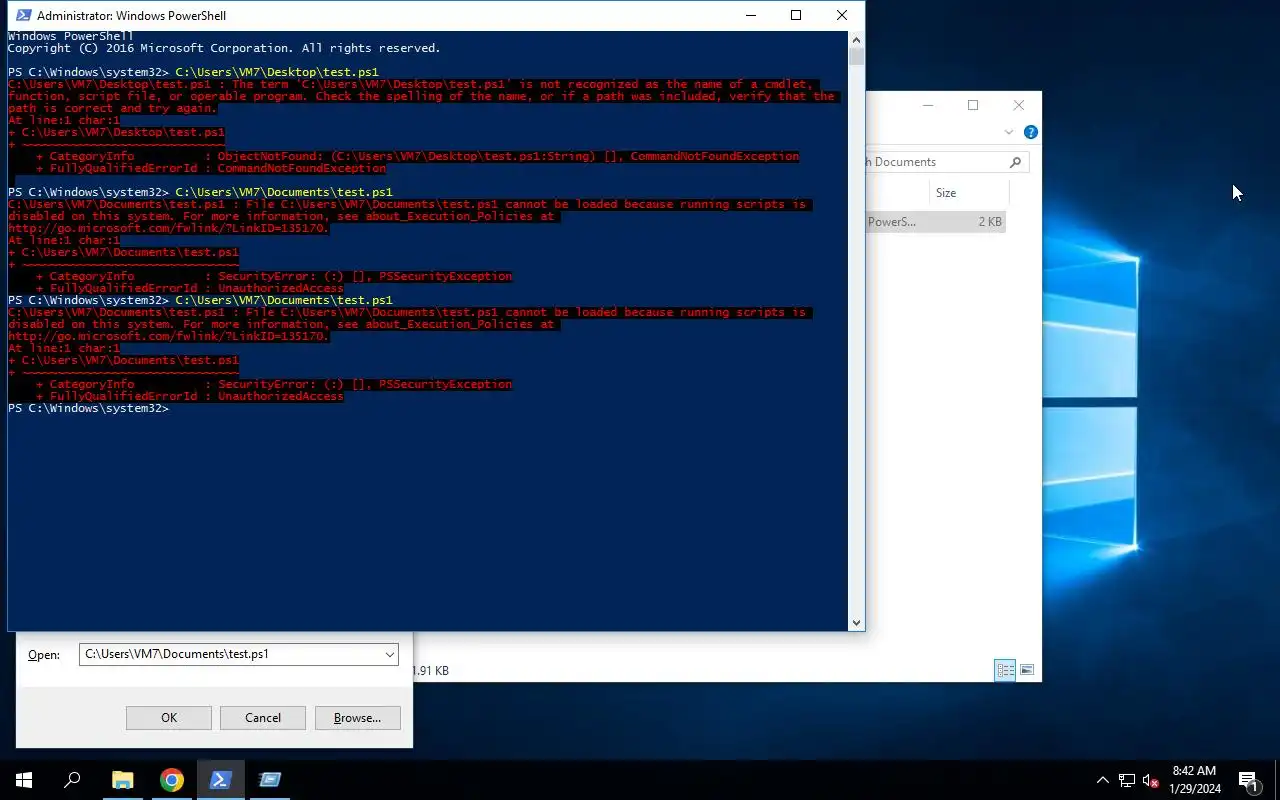Click the last PowerShell prompt line
The width and height of the screenshot is (1280, 800).
coord(88,408)
